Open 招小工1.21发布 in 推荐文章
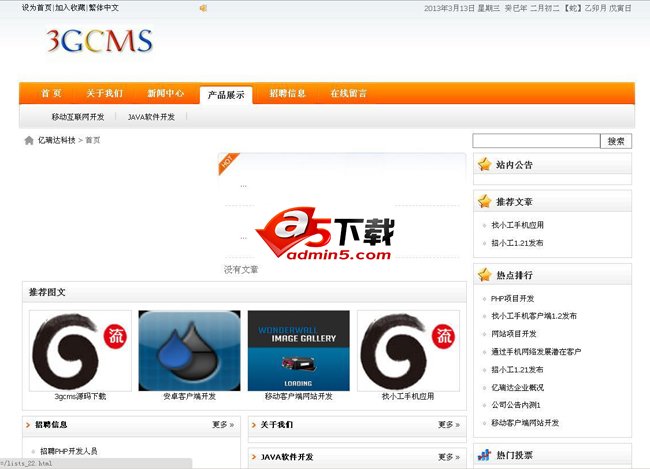650x469 pixels. point(517,243)
